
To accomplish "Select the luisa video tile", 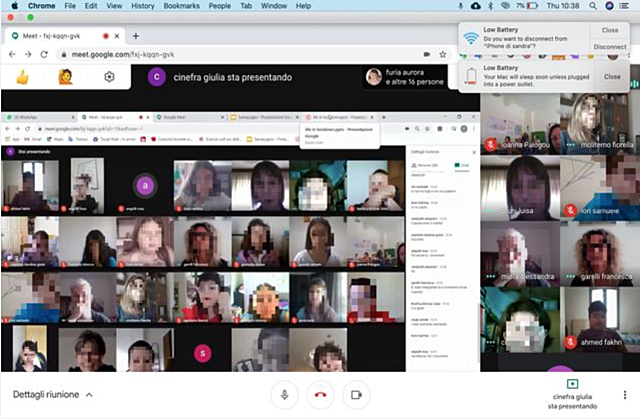I will pyautogui.click(x=520, y=188).
